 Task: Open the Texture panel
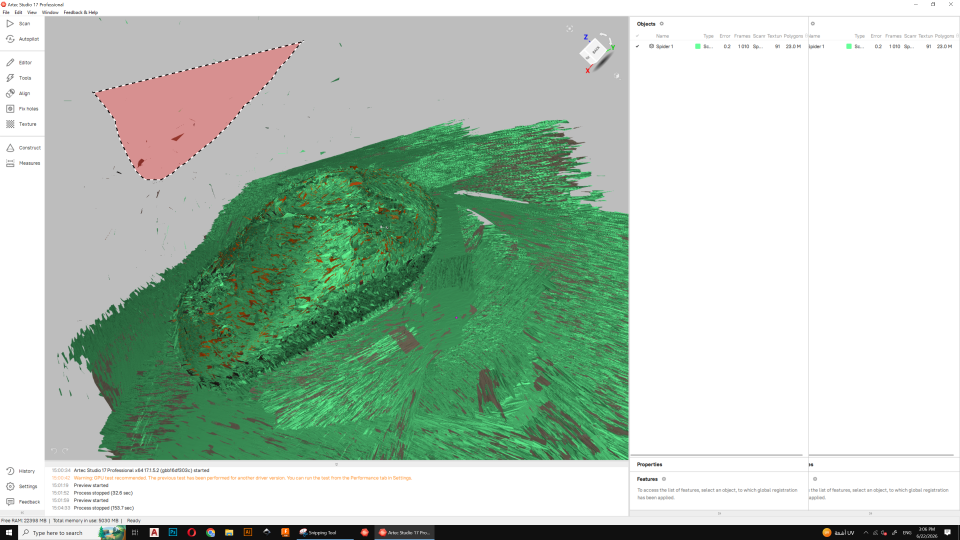click(21, 124)
